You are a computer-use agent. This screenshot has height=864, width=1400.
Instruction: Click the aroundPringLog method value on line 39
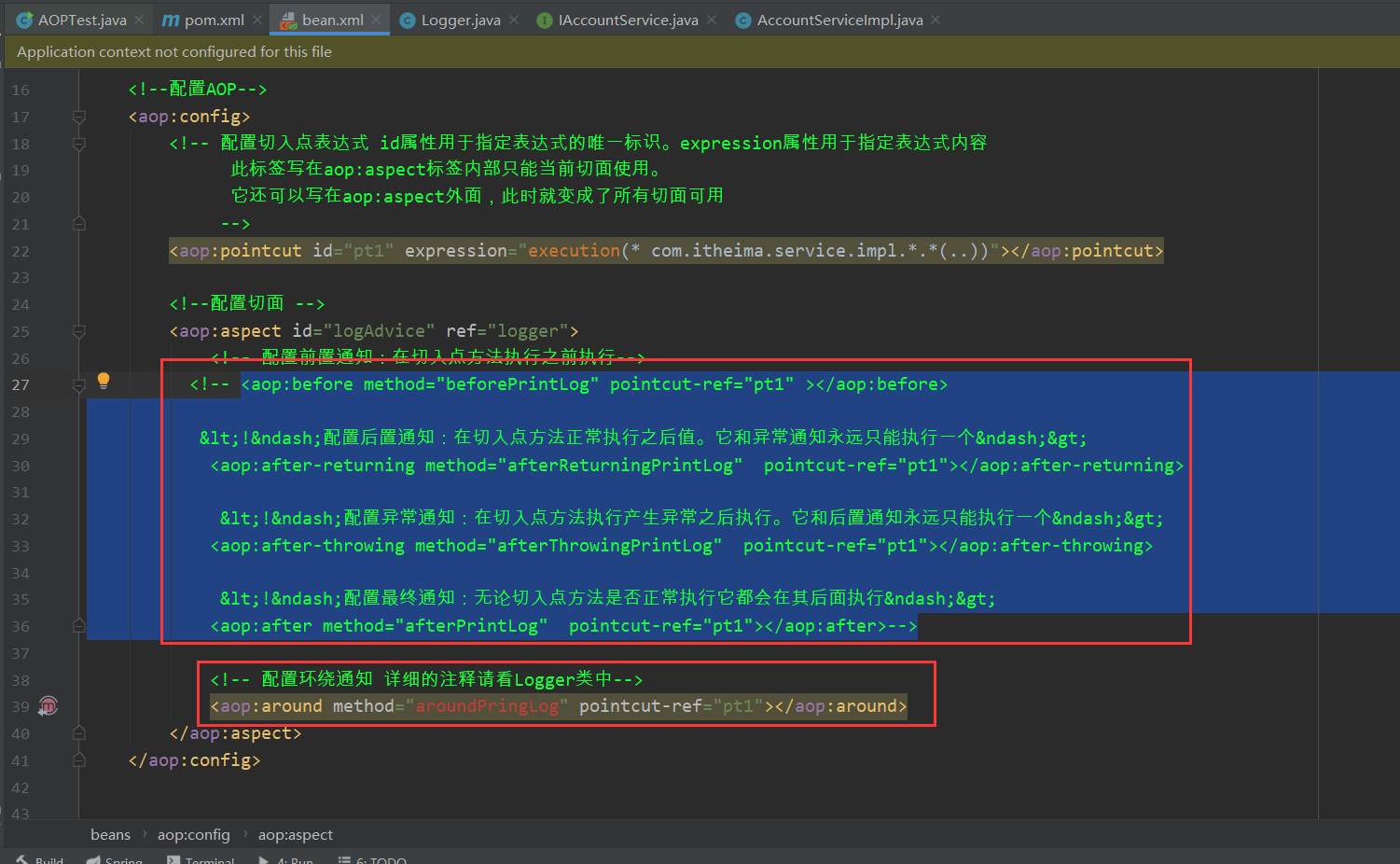pos(487,706)
